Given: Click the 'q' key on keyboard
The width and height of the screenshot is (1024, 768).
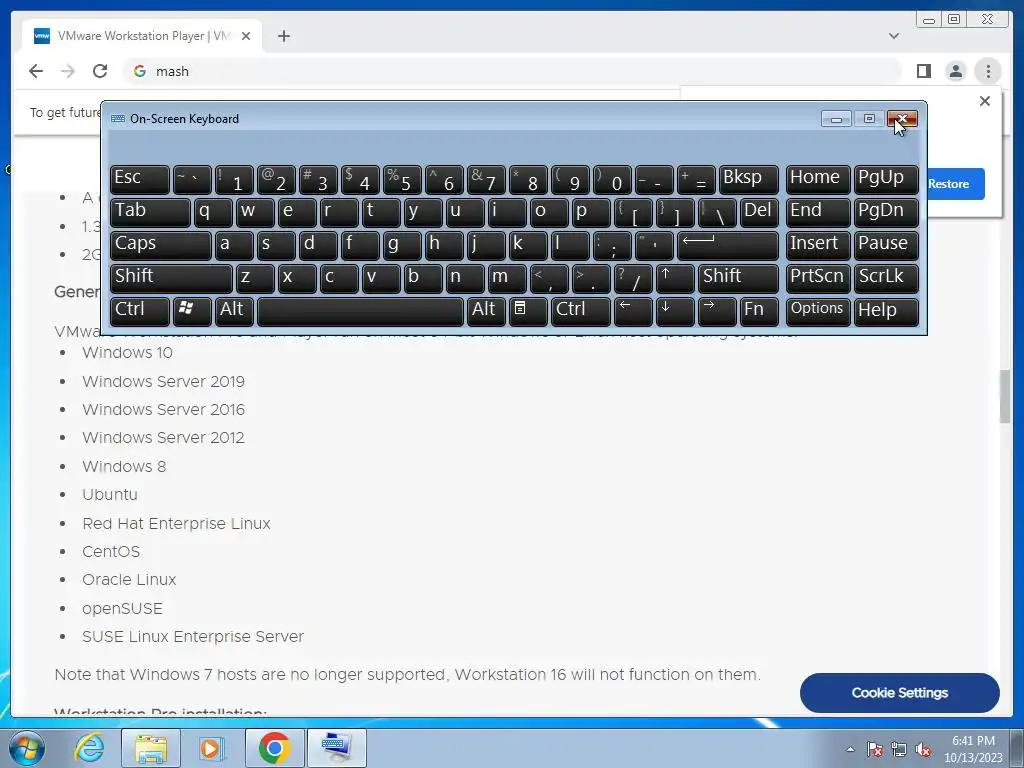Looking at the screenshot, I should coord(213,212).
